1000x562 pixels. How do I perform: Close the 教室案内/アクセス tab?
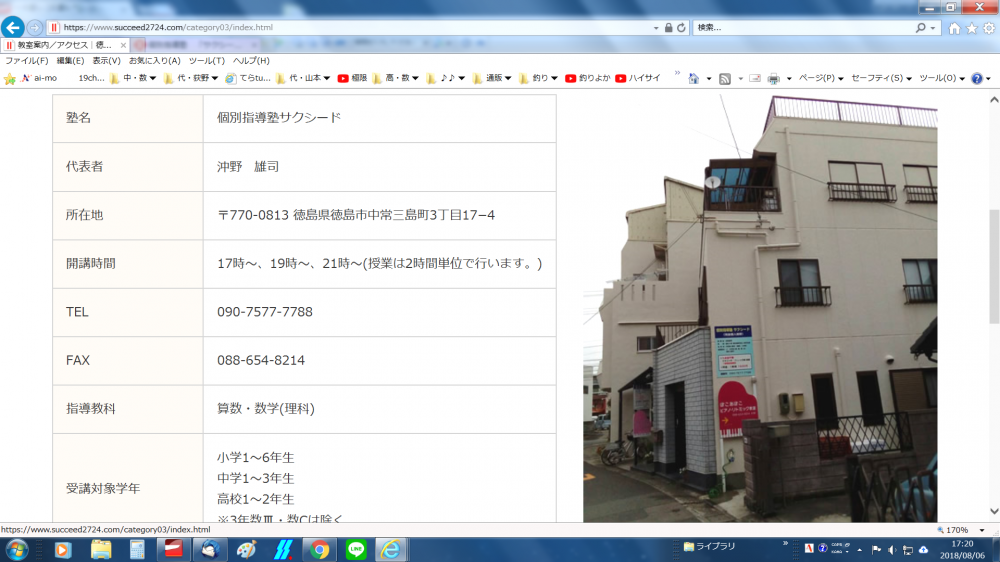tap(123, 45)
